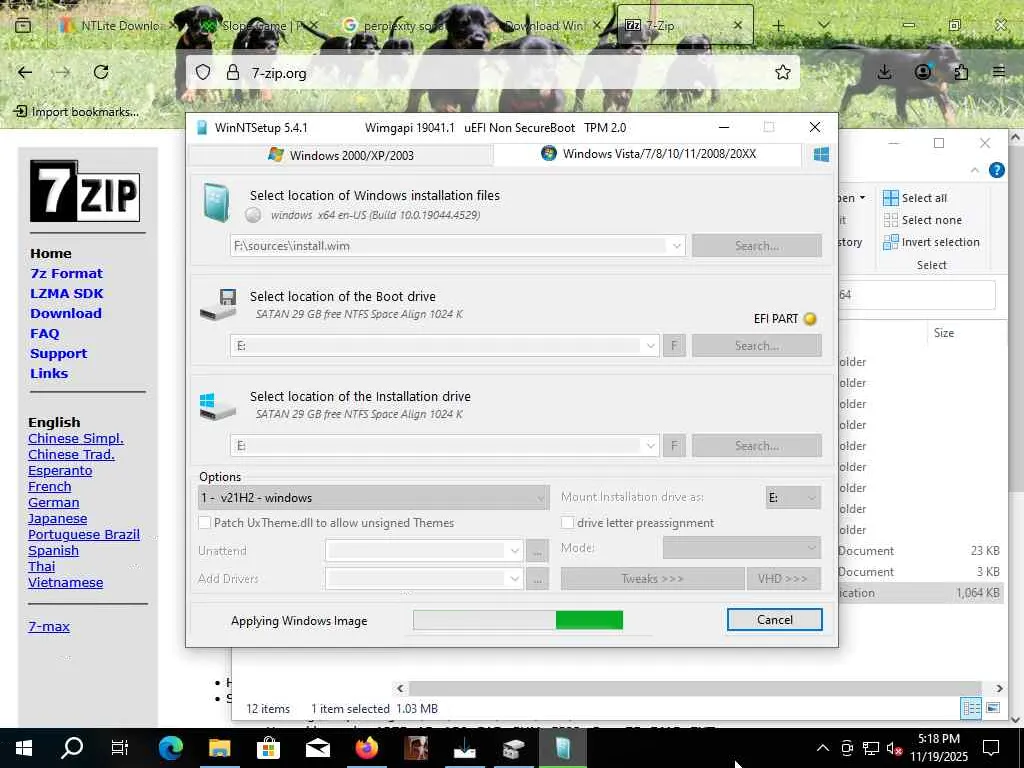Click the installation files teal box icon
1024x768 pixels.
click(x=216, y=203)
